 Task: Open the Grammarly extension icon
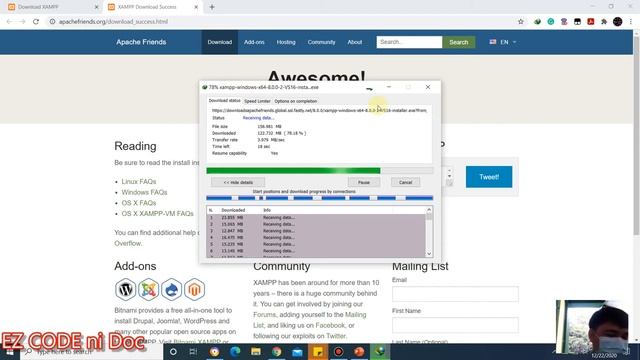[x=551, y=22]
